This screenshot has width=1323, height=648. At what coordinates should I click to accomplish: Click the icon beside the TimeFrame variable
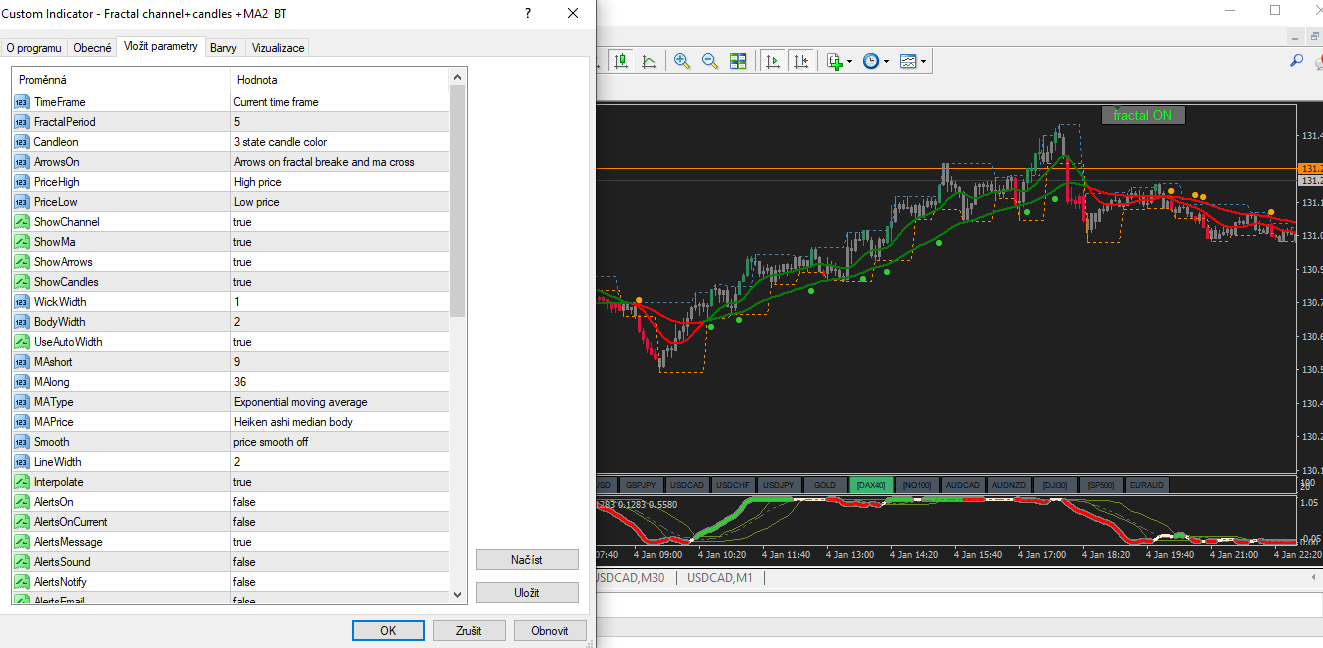coord(22,102)
